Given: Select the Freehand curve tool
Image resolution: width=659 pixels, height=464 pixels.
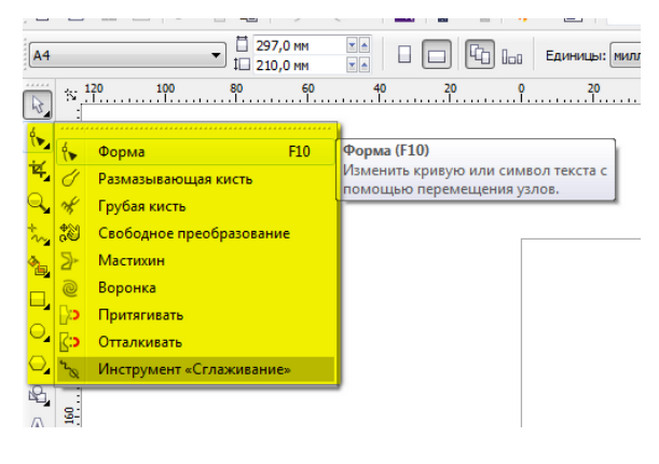Looking at the screenshot, I should 39,235.
